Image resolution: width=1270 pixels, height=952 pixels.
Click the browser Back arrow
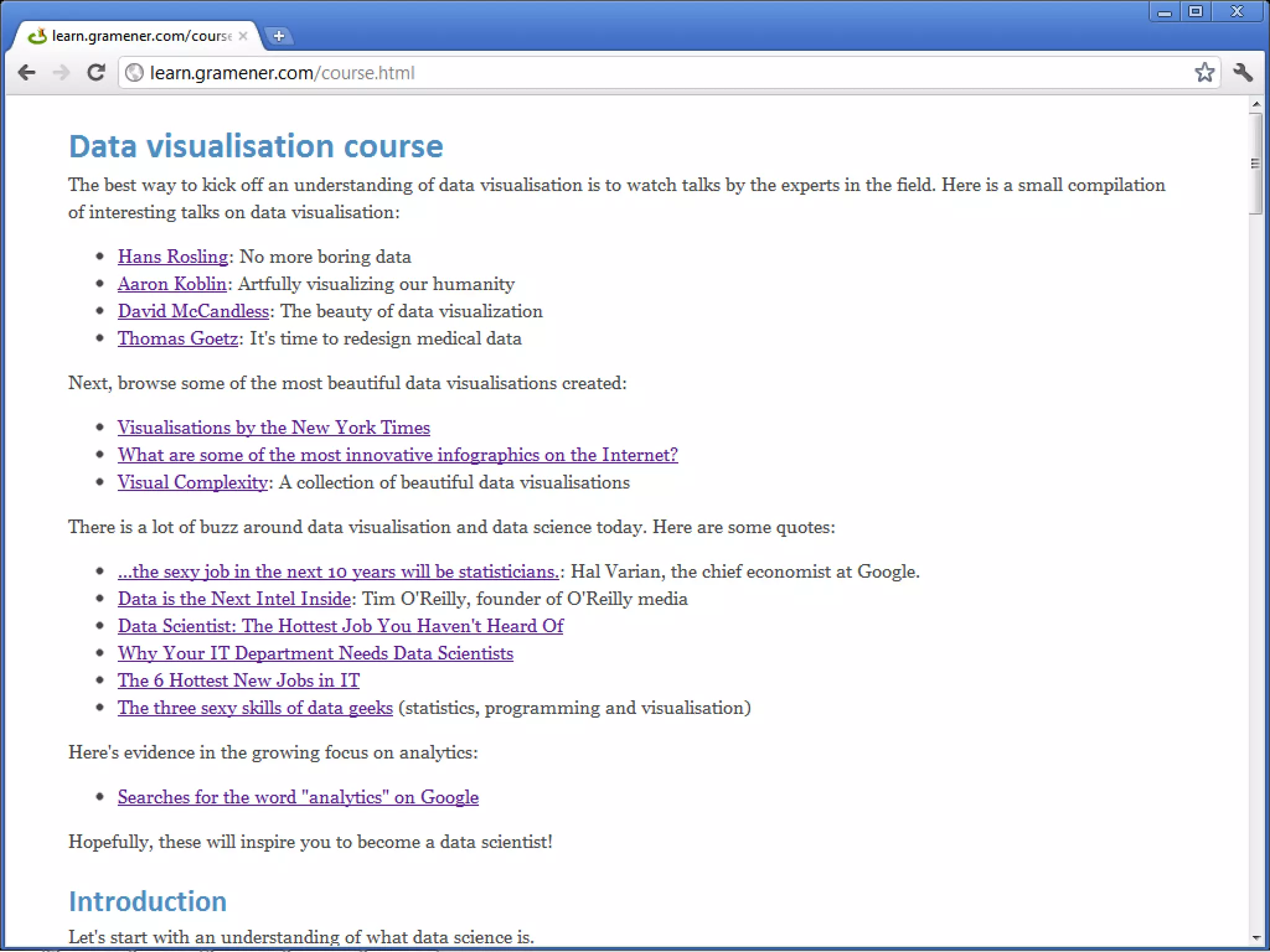27,73
